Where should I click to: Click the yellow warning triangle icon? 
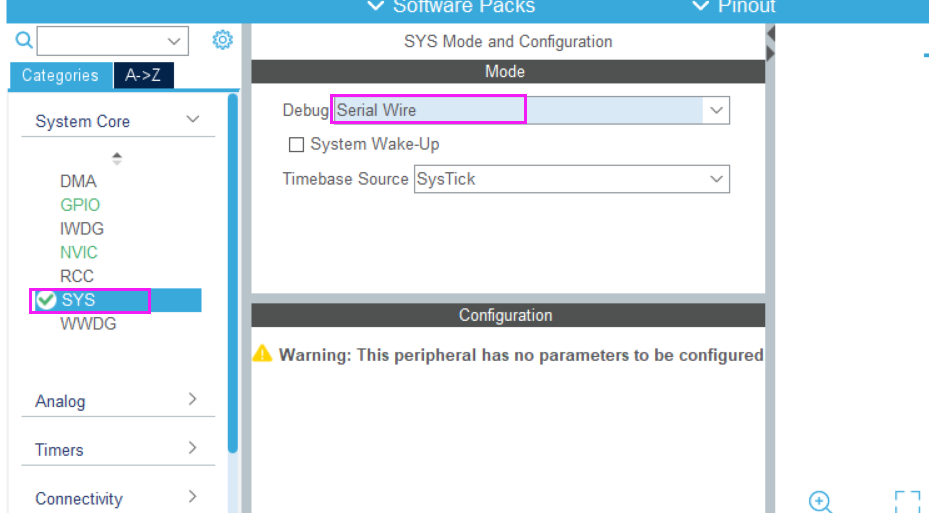[x=262, y=354]
